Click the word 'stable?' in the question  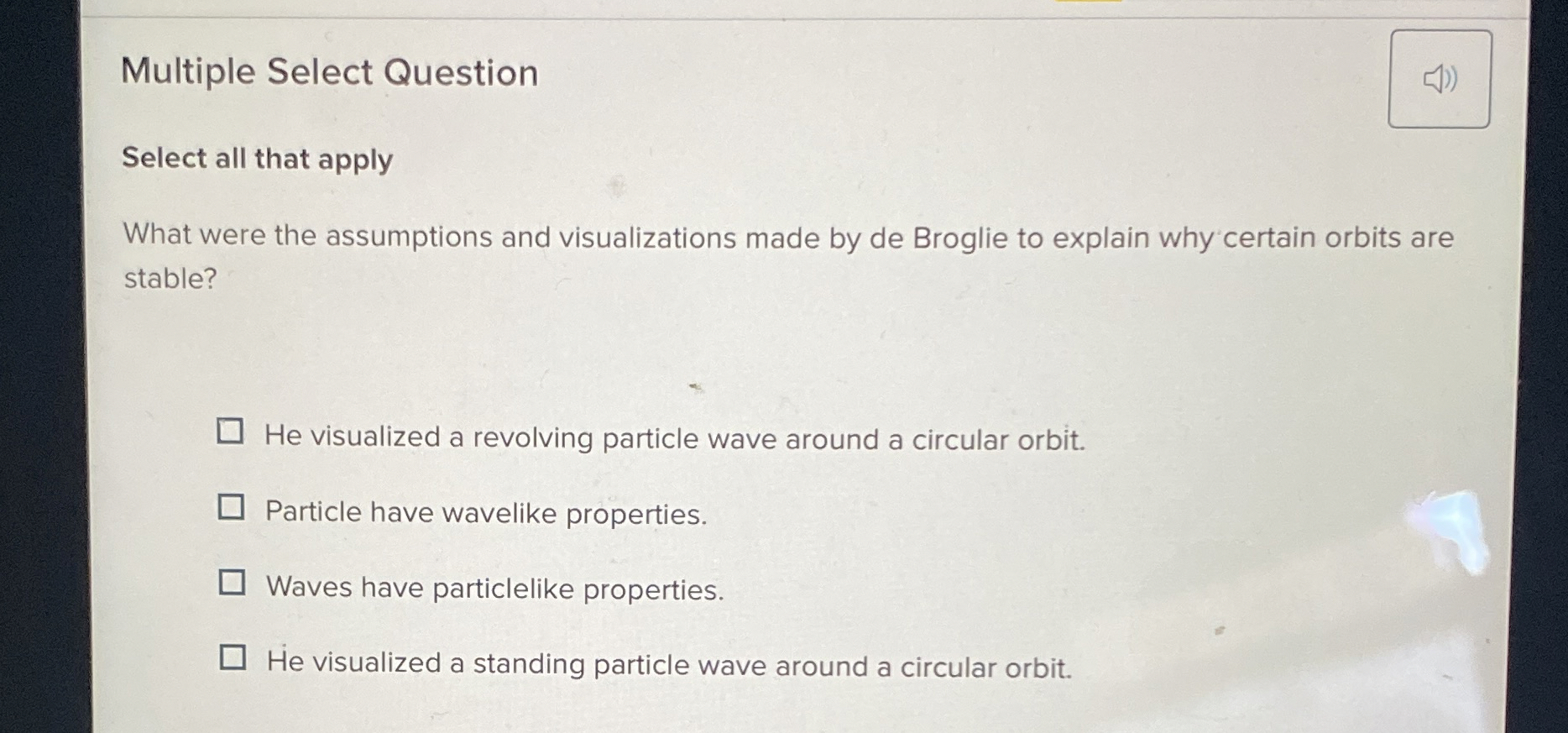pos(170,278)
